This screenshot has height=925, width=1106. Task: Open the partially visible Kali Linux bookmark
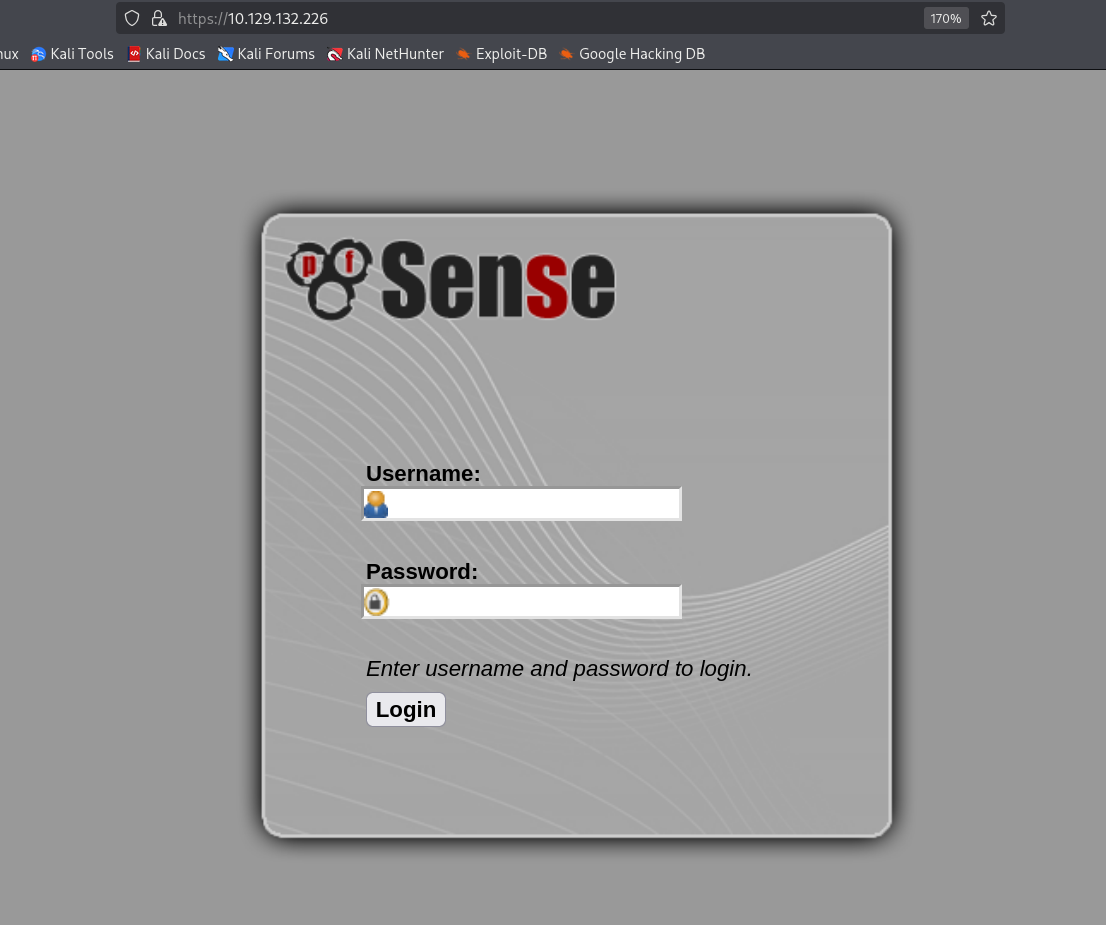(9, 54)
